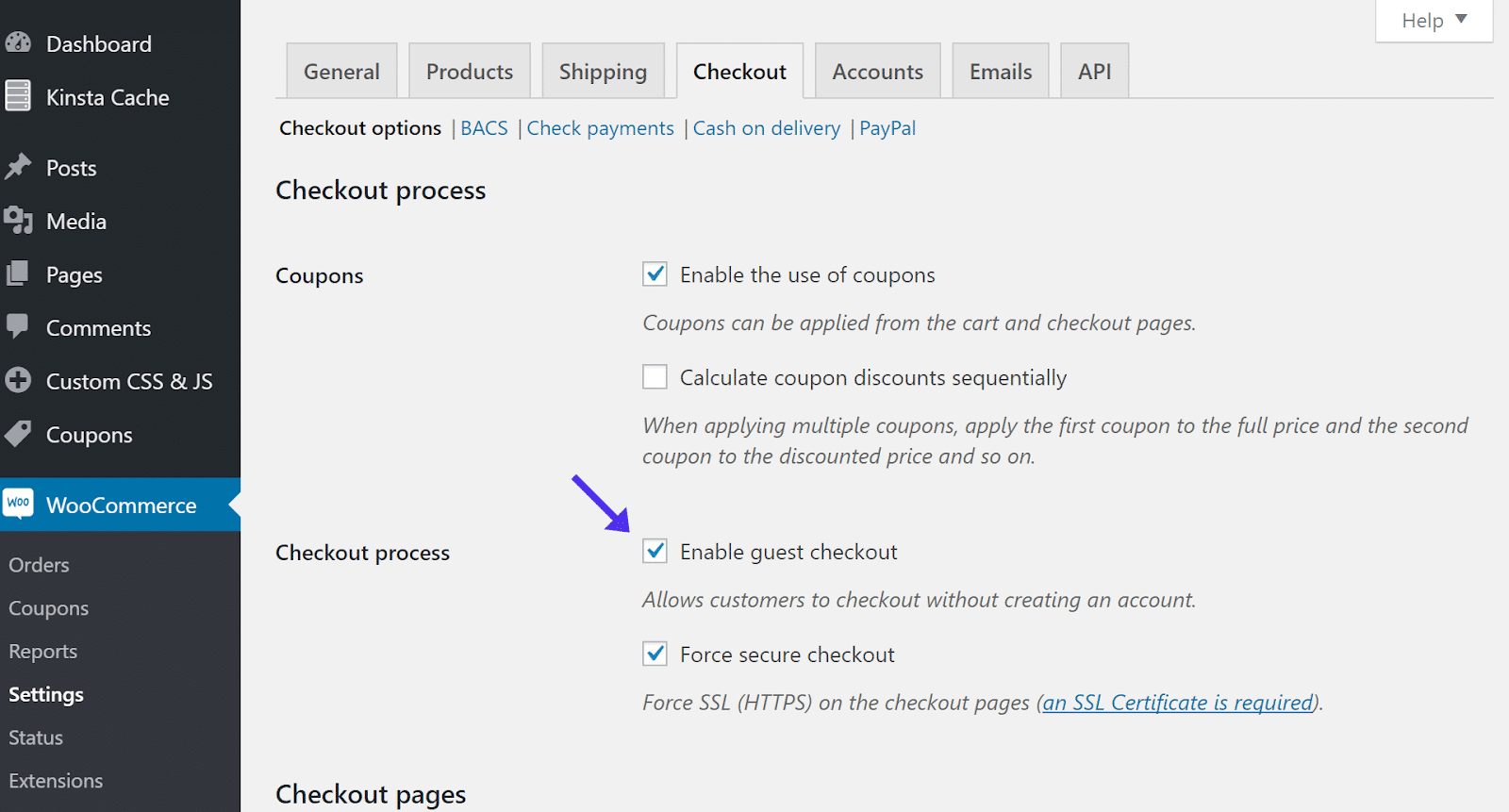The height and width of the screenshot is (812, 1509).
Task: Switch to the Shipping tab
Action: pos(603,72)
